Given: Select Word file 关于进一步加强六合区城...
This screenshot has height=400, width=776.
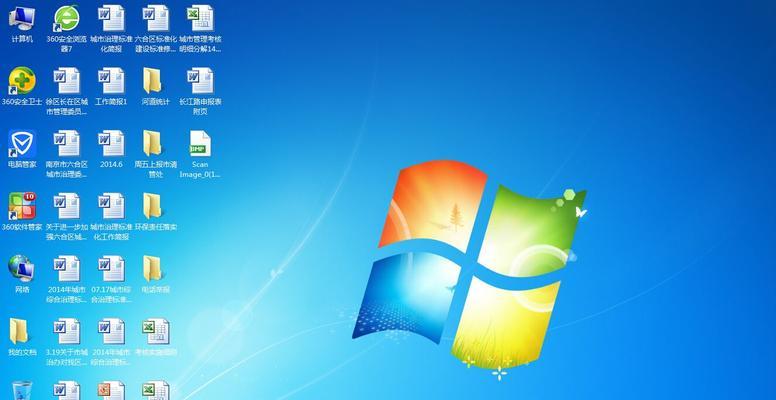Looking at the screenshot, I should click(66, 217).
